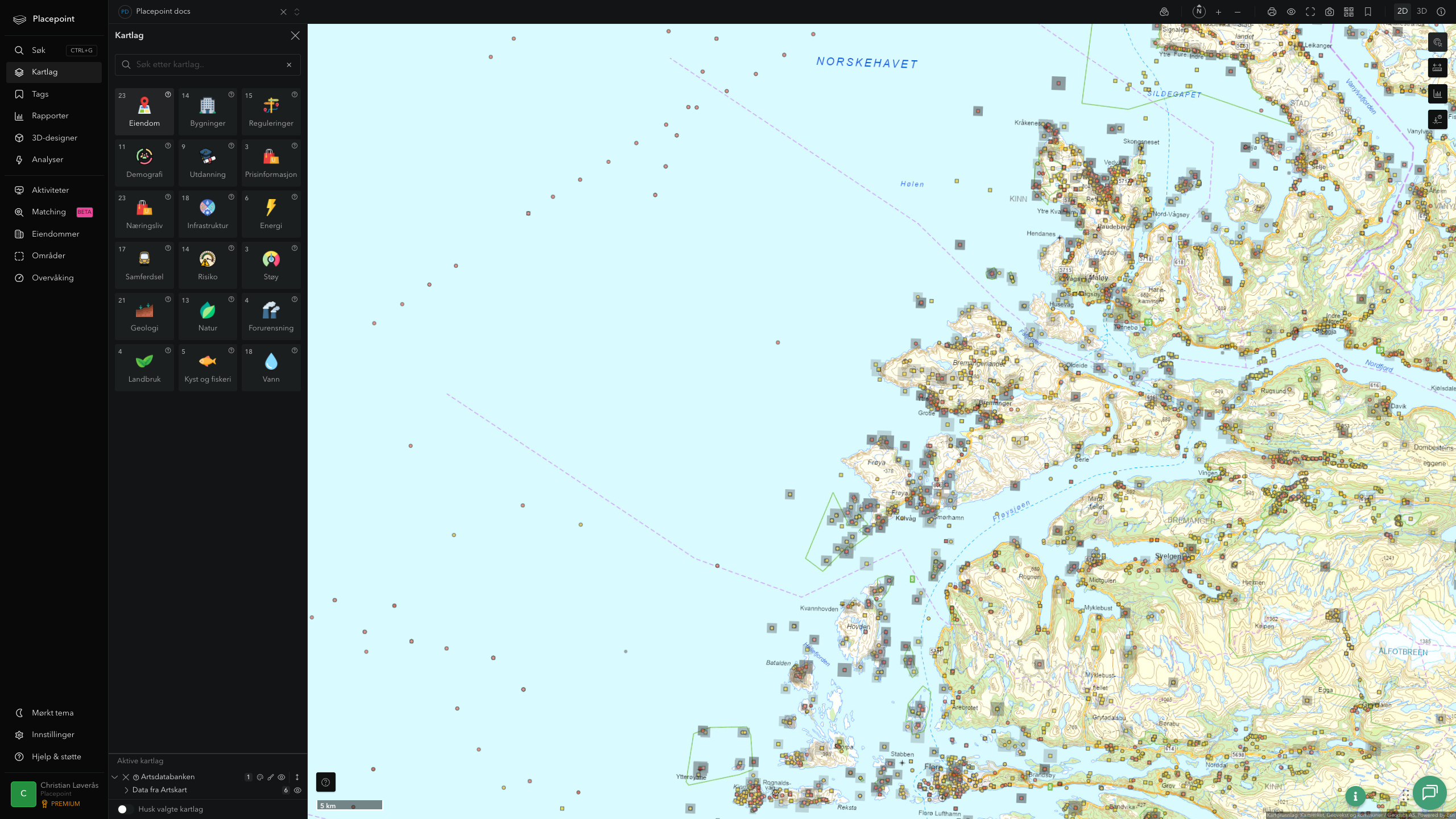This screenshot has height=819, width=1456.
Task: Open the Vann layer category
Action: coord(271,367)
